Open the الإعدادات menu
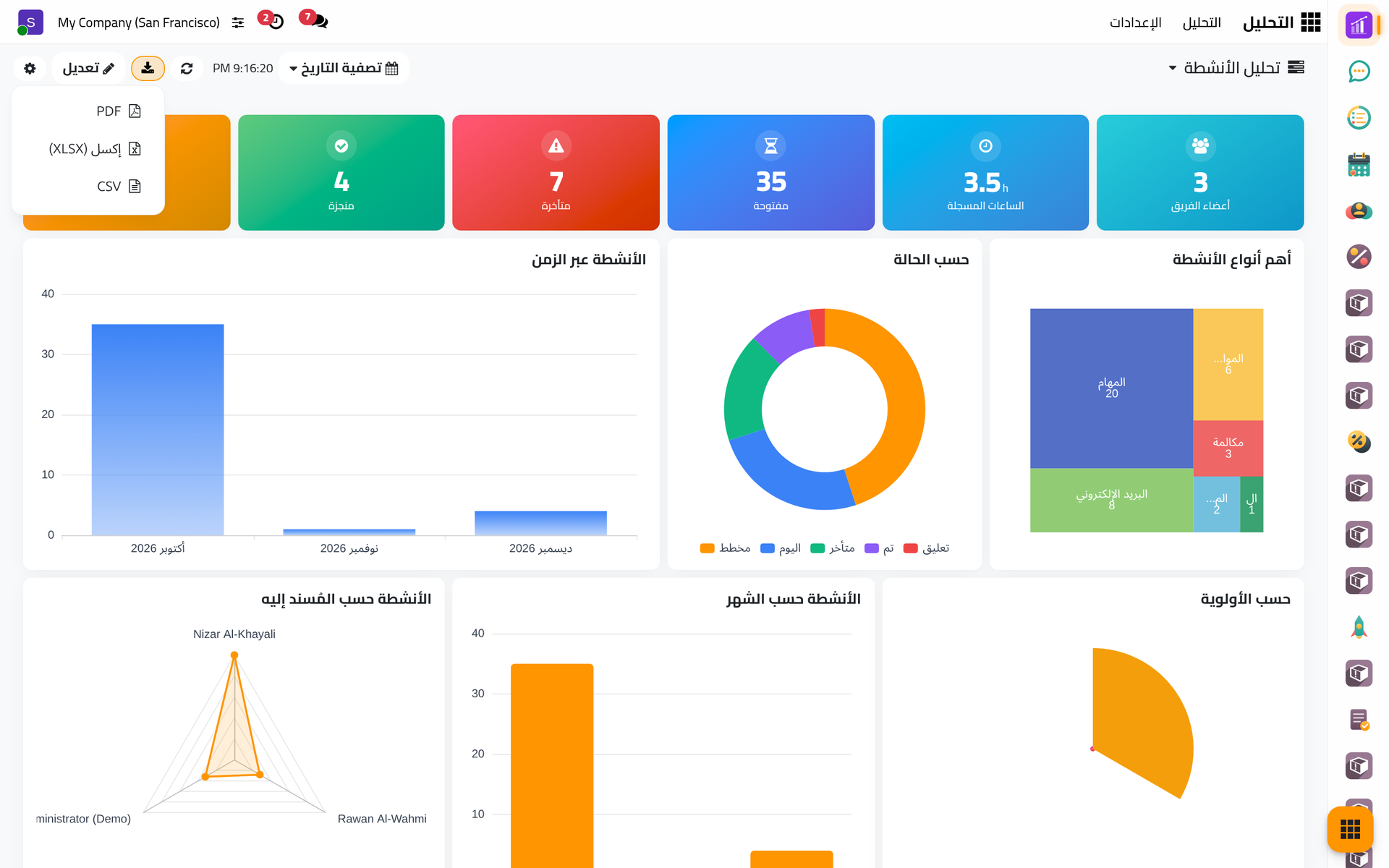The image size is (1389, 868). pos(1136,22)
